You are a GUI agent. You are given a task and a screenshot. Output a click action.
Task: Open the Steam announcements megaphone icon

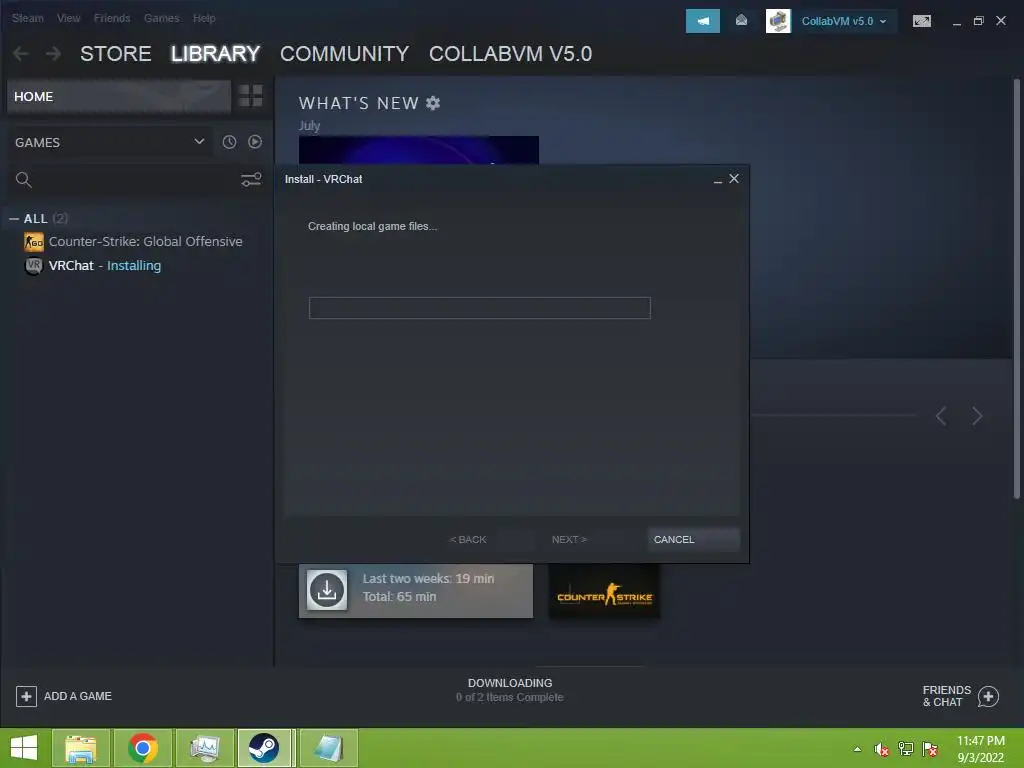click(703, 21)
